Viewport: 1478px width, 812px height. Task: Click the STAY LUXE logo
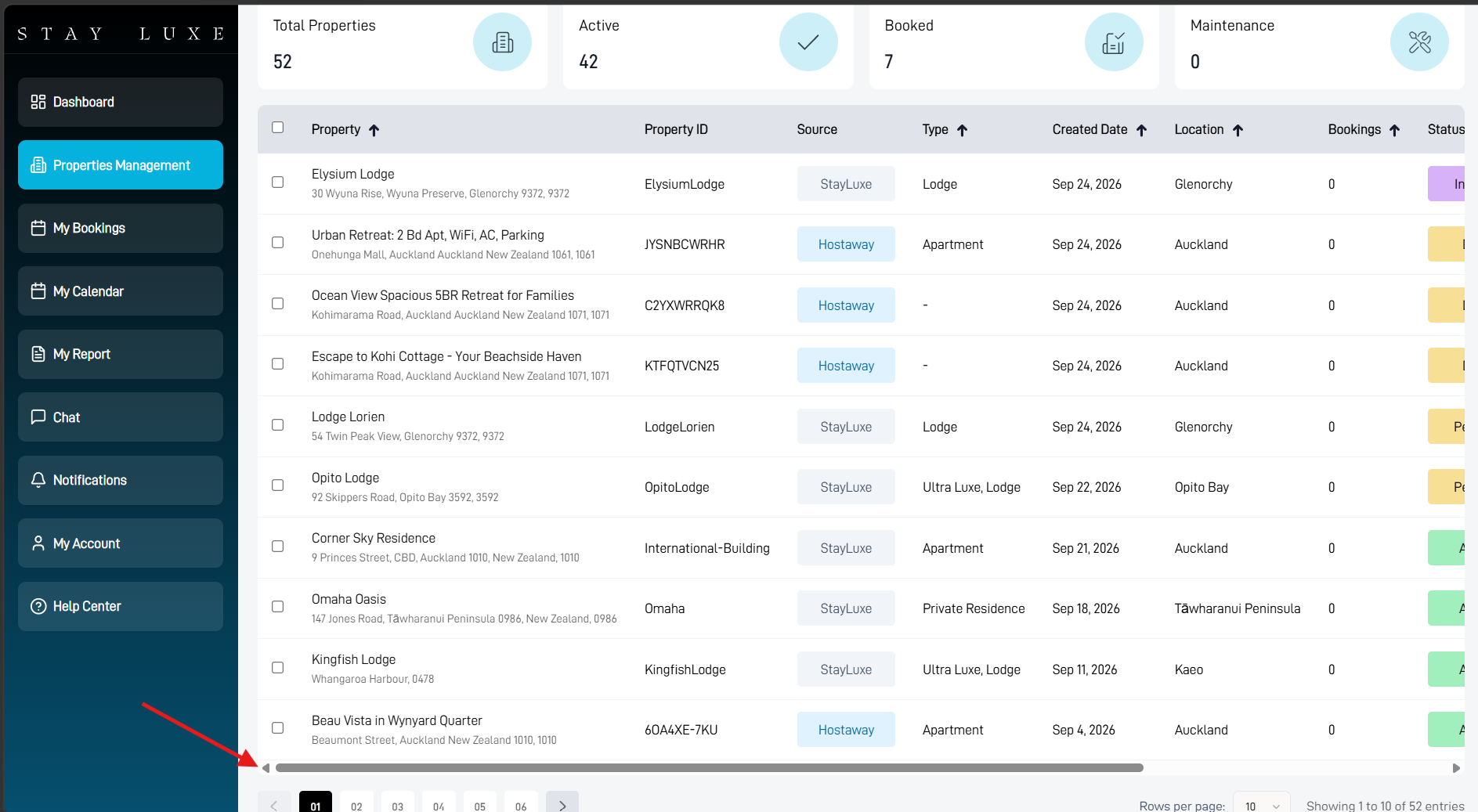(121, 34)
